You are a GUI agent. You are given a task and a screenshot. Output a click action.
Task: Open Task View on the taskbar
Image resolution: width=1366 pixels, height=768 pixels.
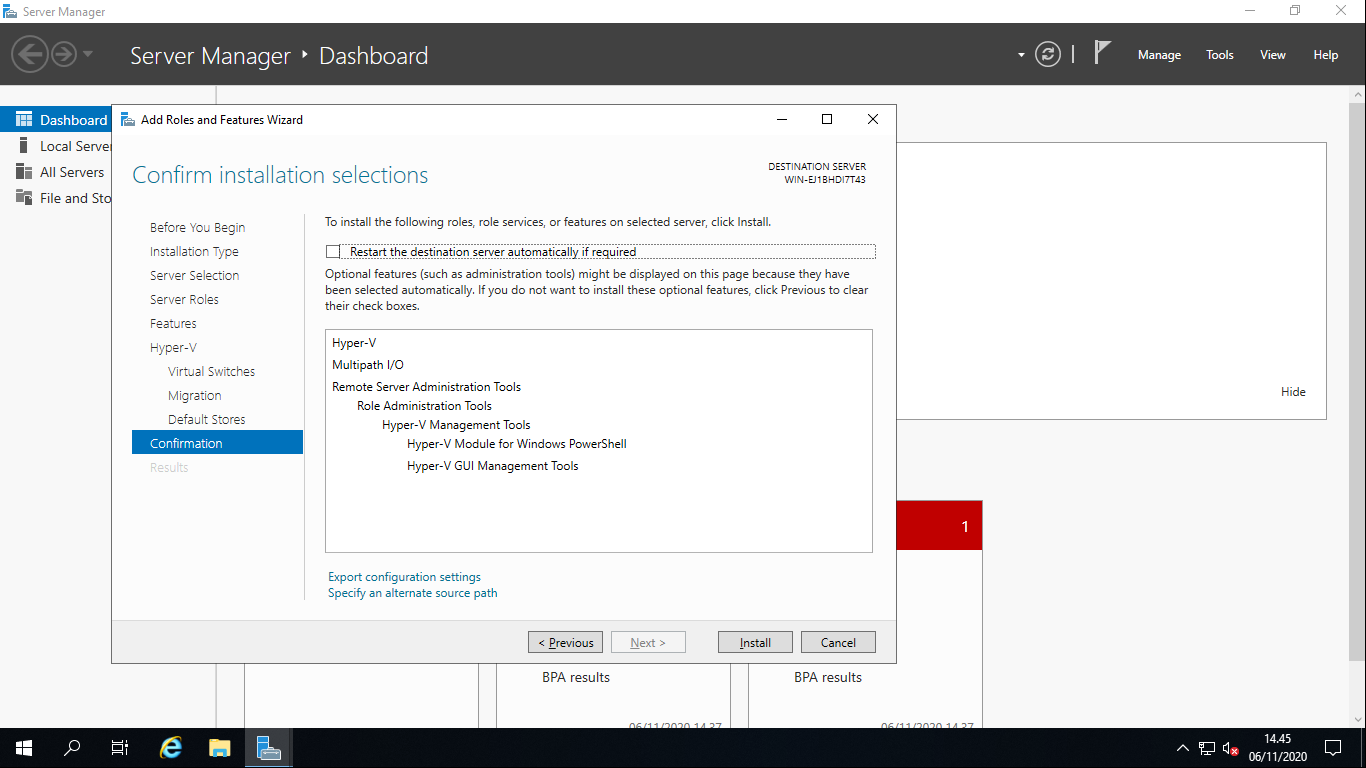pos(120,748)
